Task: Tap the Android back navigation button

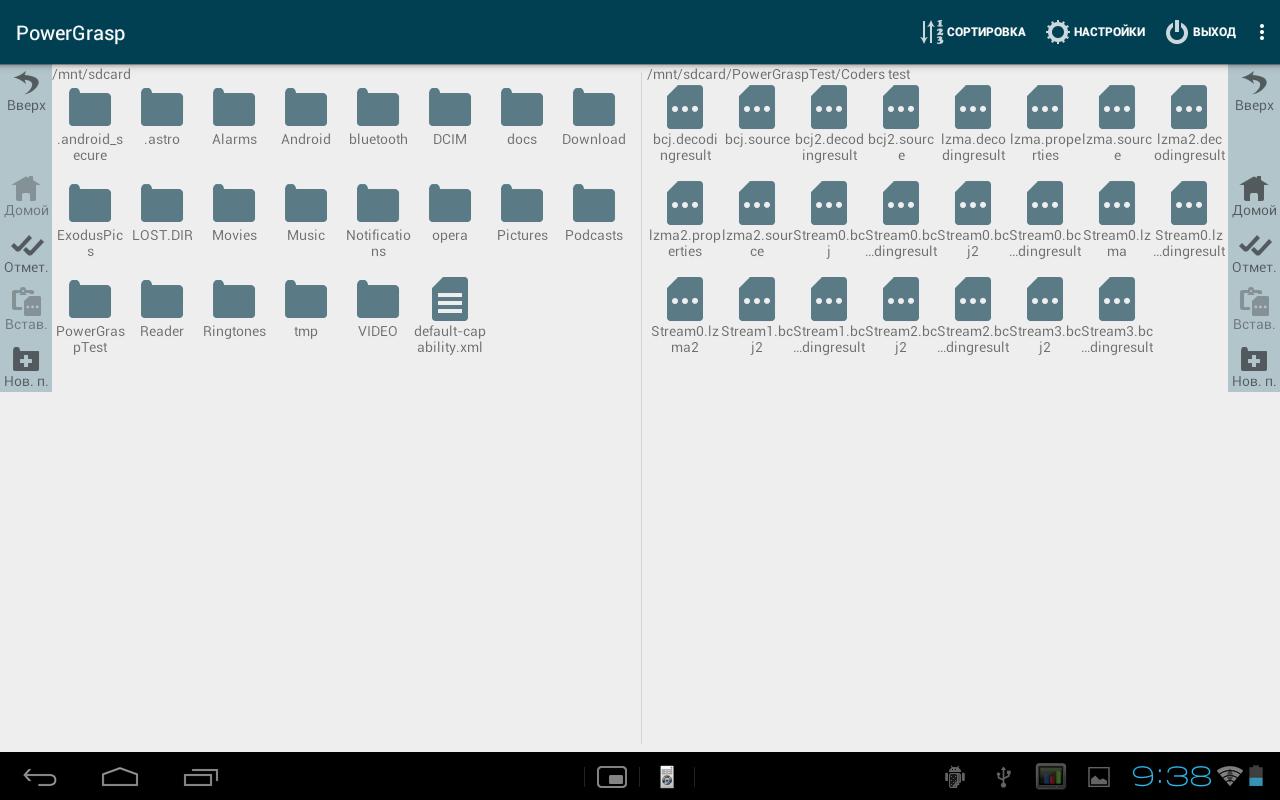Action: [40, 777]
